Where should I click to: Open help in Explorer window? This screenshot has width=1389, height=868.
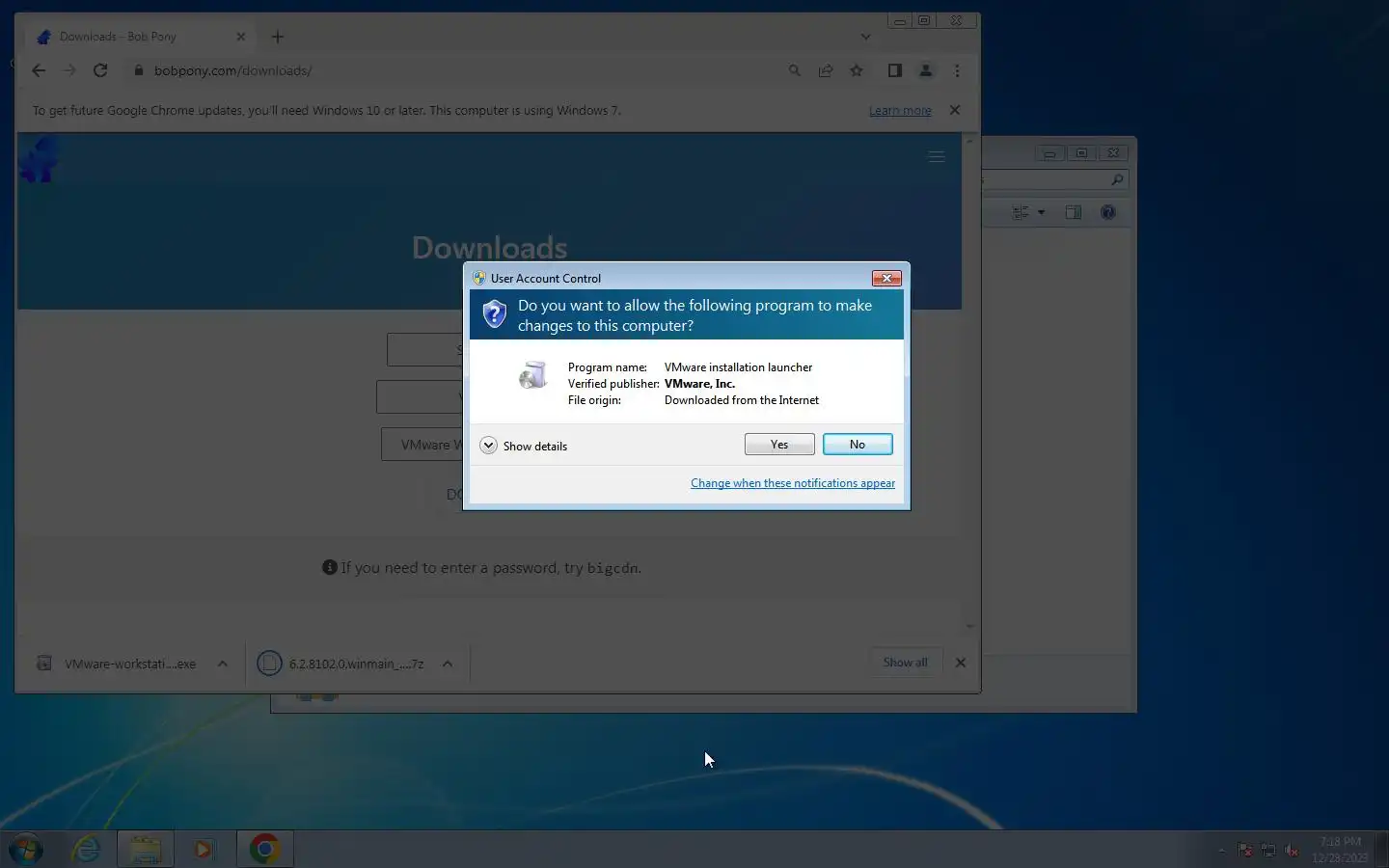point(1108,212)
